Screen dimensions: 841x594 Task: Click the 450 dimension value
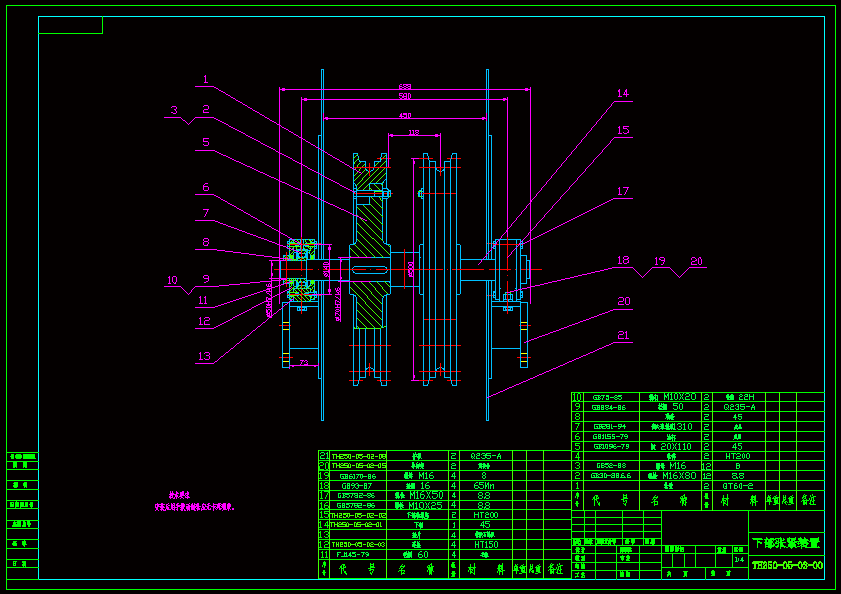(405, 115)
